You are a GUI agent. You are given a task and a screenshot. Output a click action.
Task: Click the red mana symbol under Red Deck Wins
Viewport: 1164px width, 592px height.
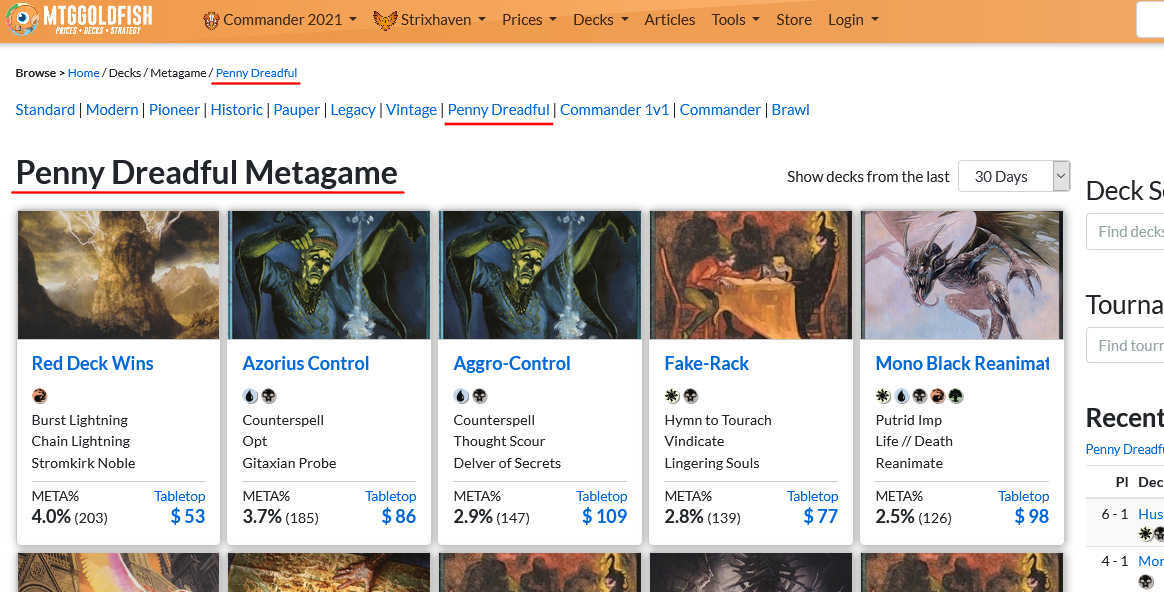coord(40,396)
